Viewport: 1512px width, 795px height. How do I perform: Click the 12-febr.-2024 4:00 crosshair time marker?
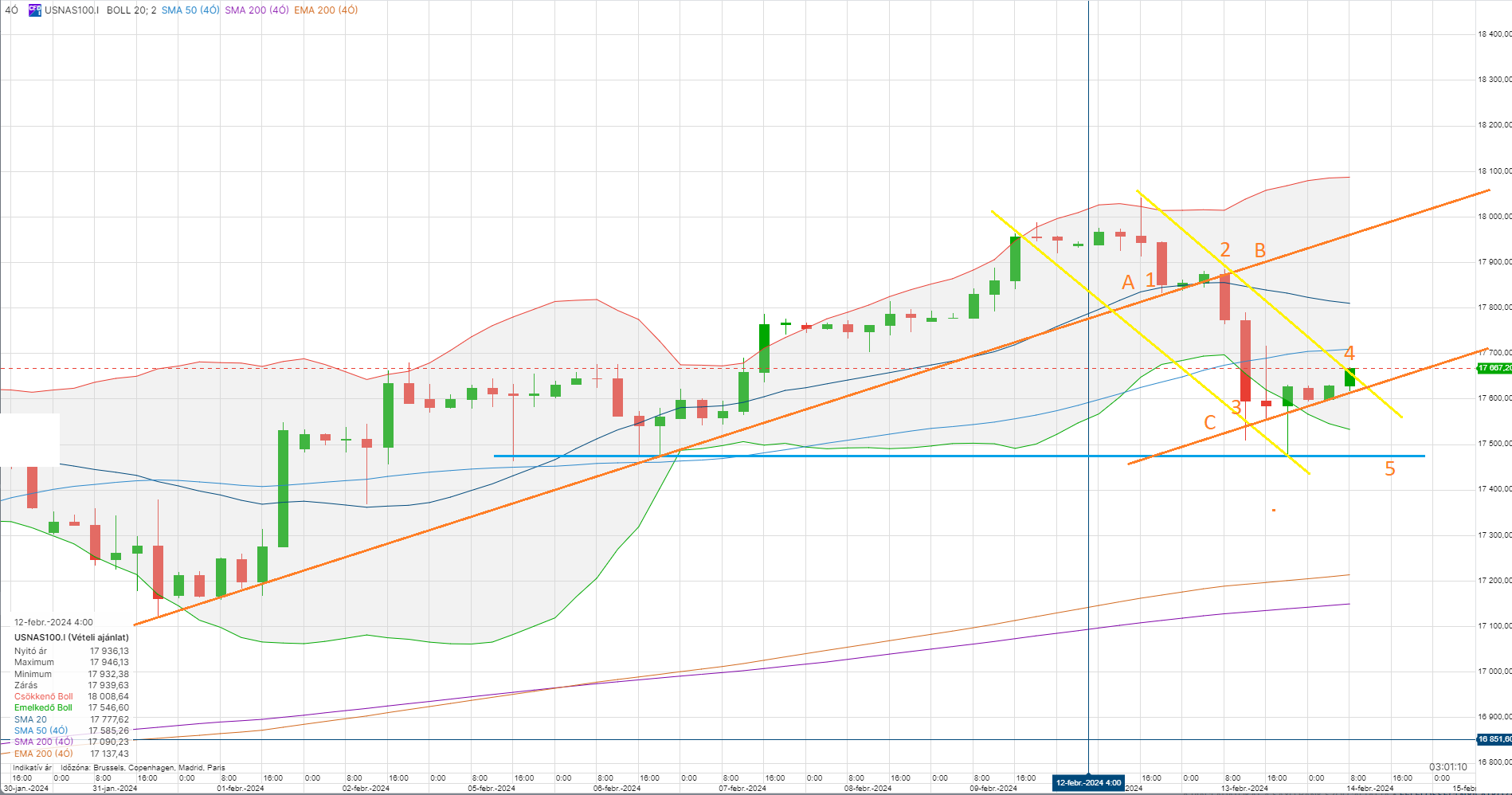tap(1088, 782)
